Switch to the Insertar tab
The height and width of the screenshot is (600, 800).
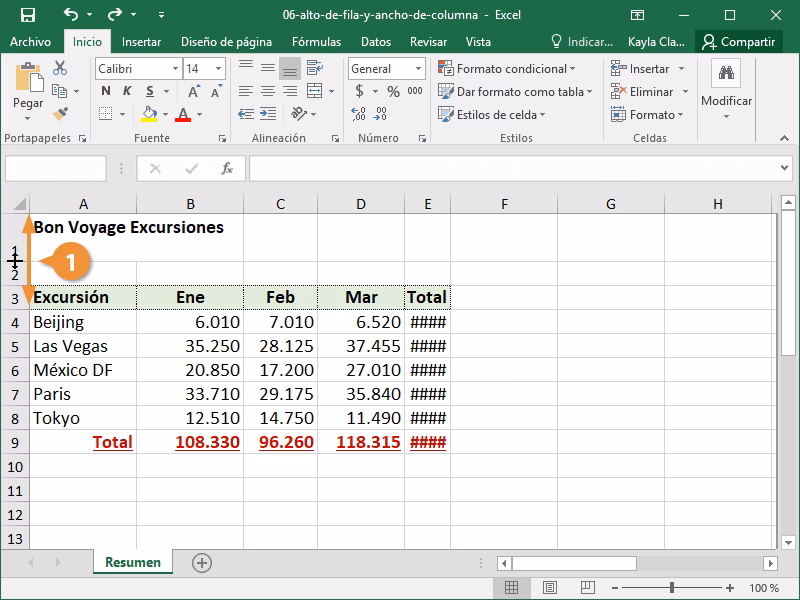tap(141, 42)
